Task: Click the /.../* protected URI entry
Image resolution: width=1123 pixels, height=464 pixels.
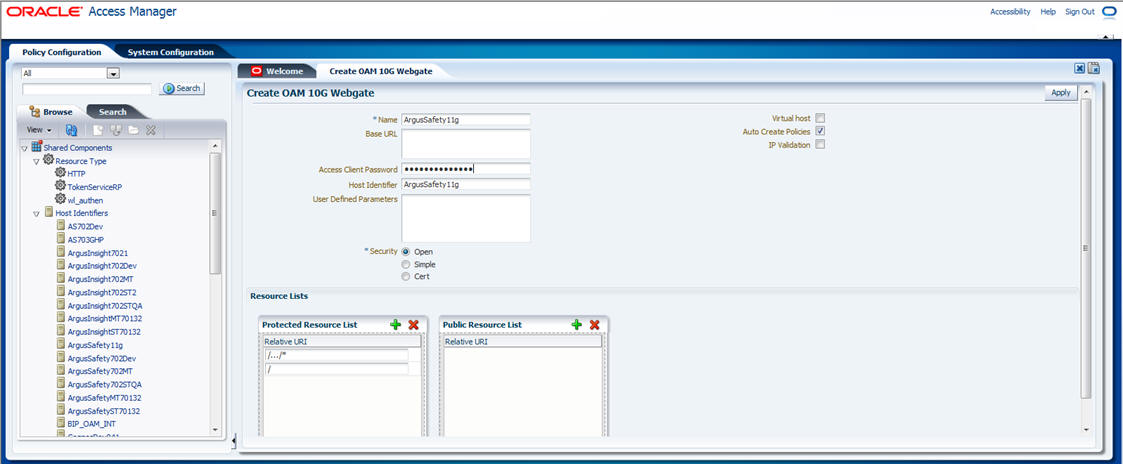Action: (x=337, y=355)
